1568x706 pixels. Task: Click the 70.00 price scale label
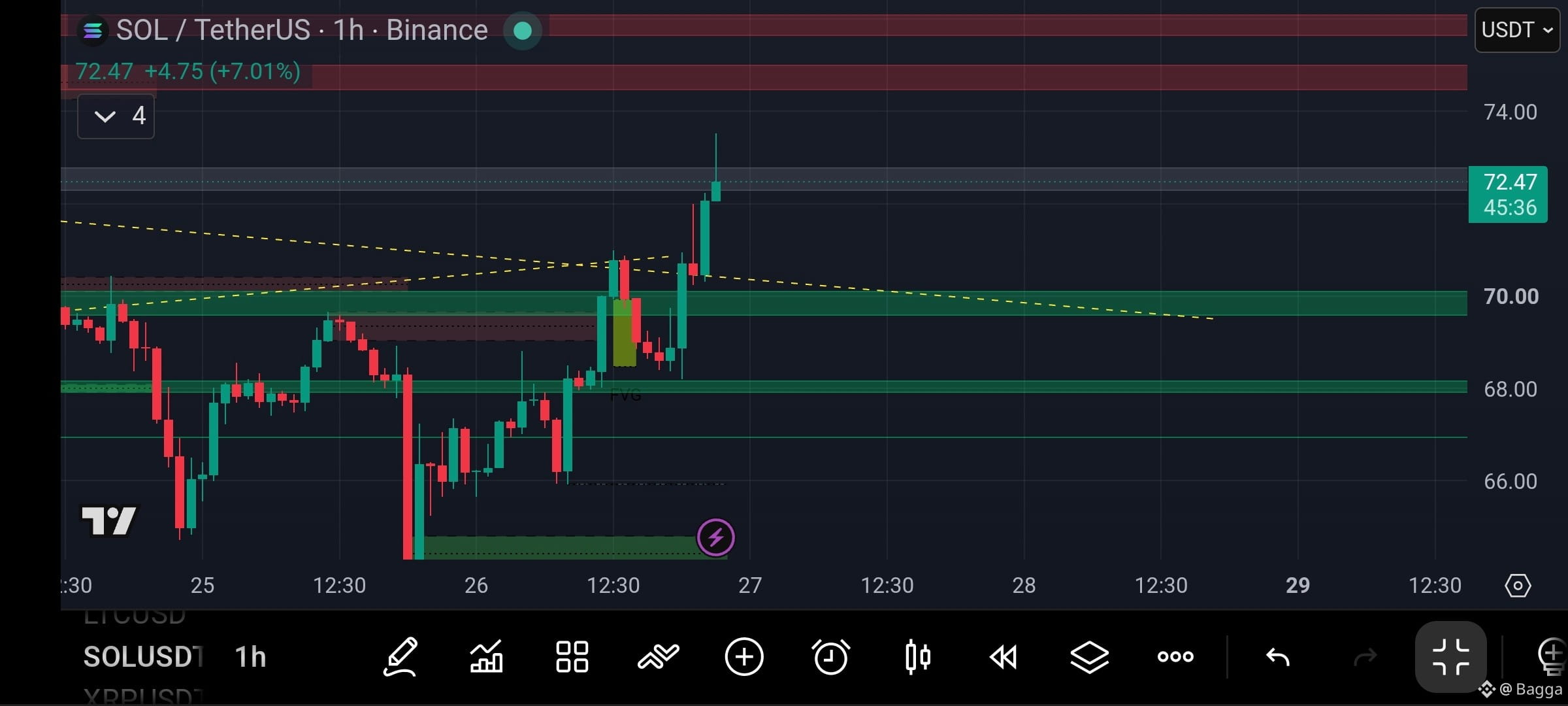[1511, 296]
